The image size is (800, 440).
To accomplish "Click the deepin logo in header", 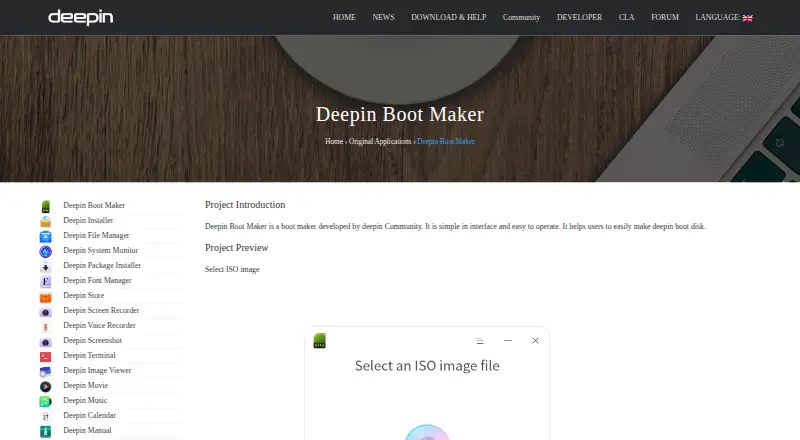I will coord(81,17).
